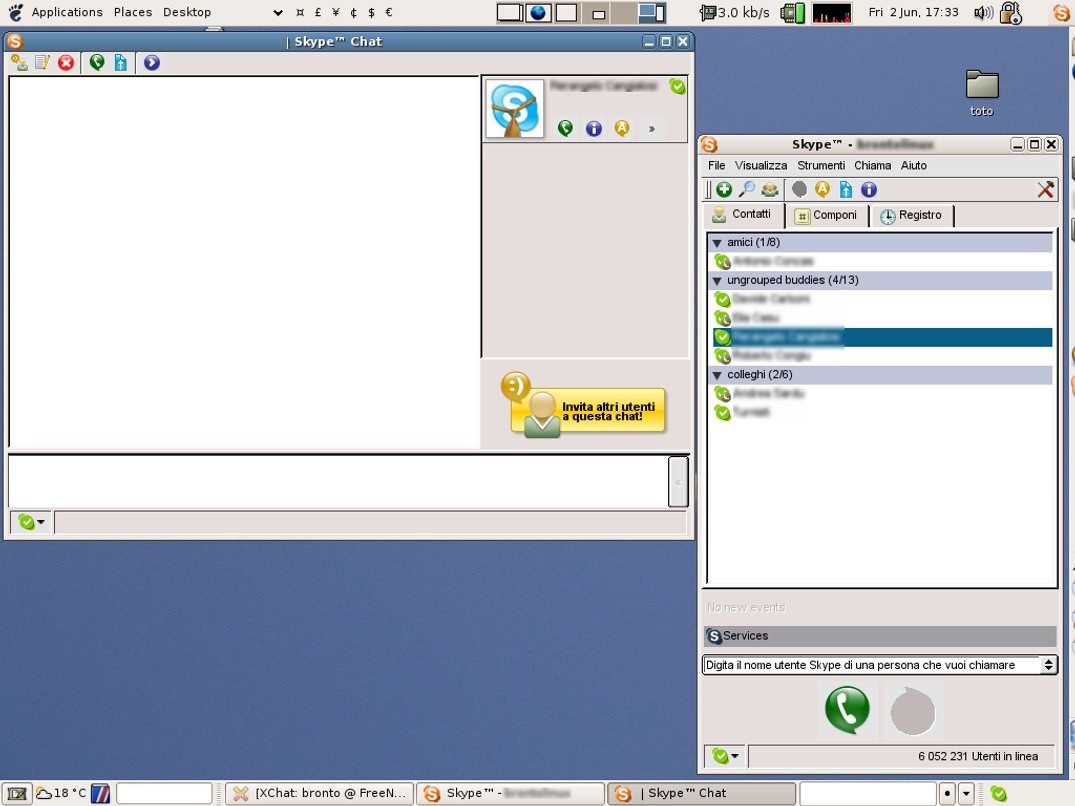This screenshot has height=806, width=1075.
Task: Click No new events text
Action: [x=746, y=607]
